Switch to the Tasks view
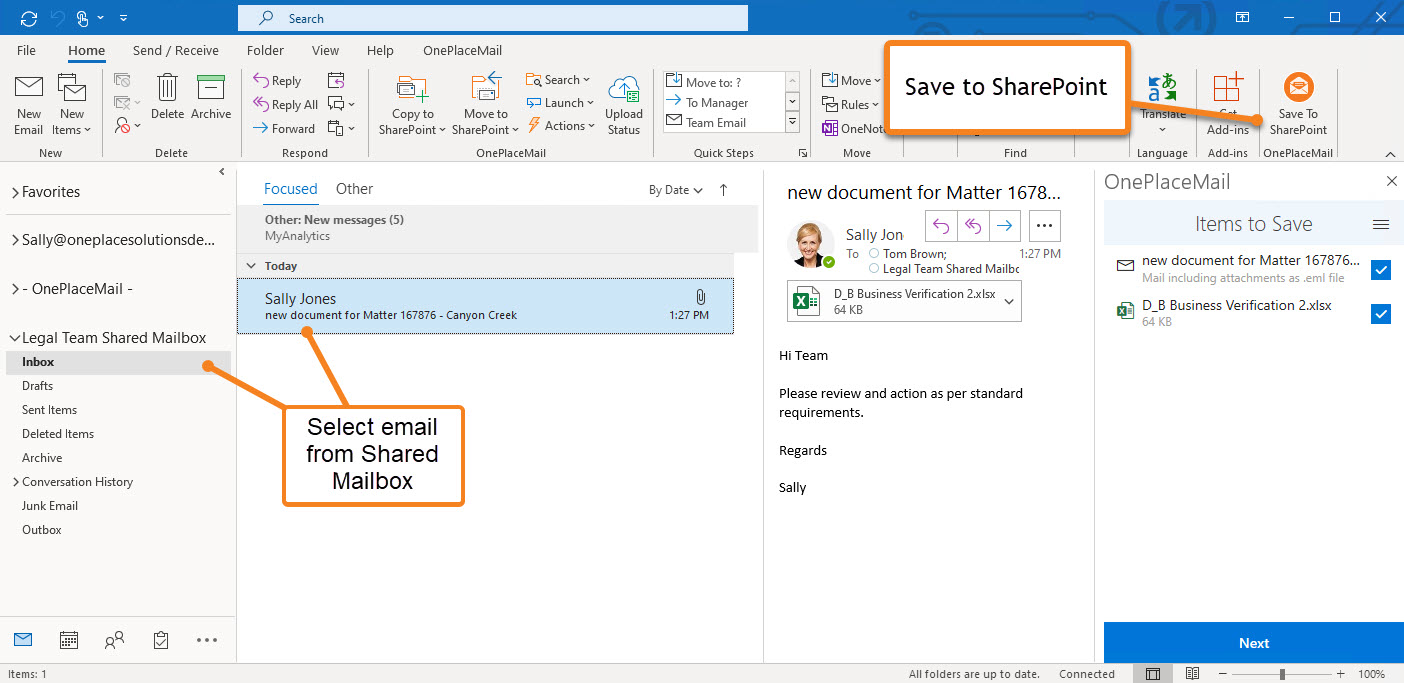This screenshot has width=1404, height=683. pos(161,640)
